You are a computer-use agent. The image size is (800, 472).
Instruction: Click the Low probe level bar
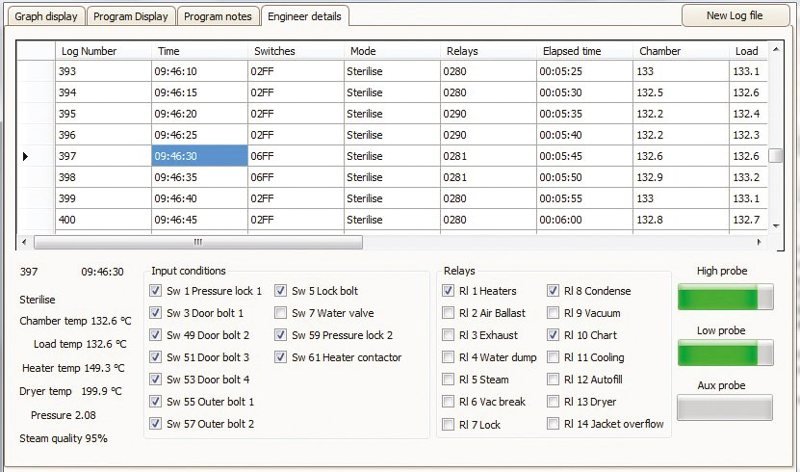pyautogui.click(x=725, y=353)
